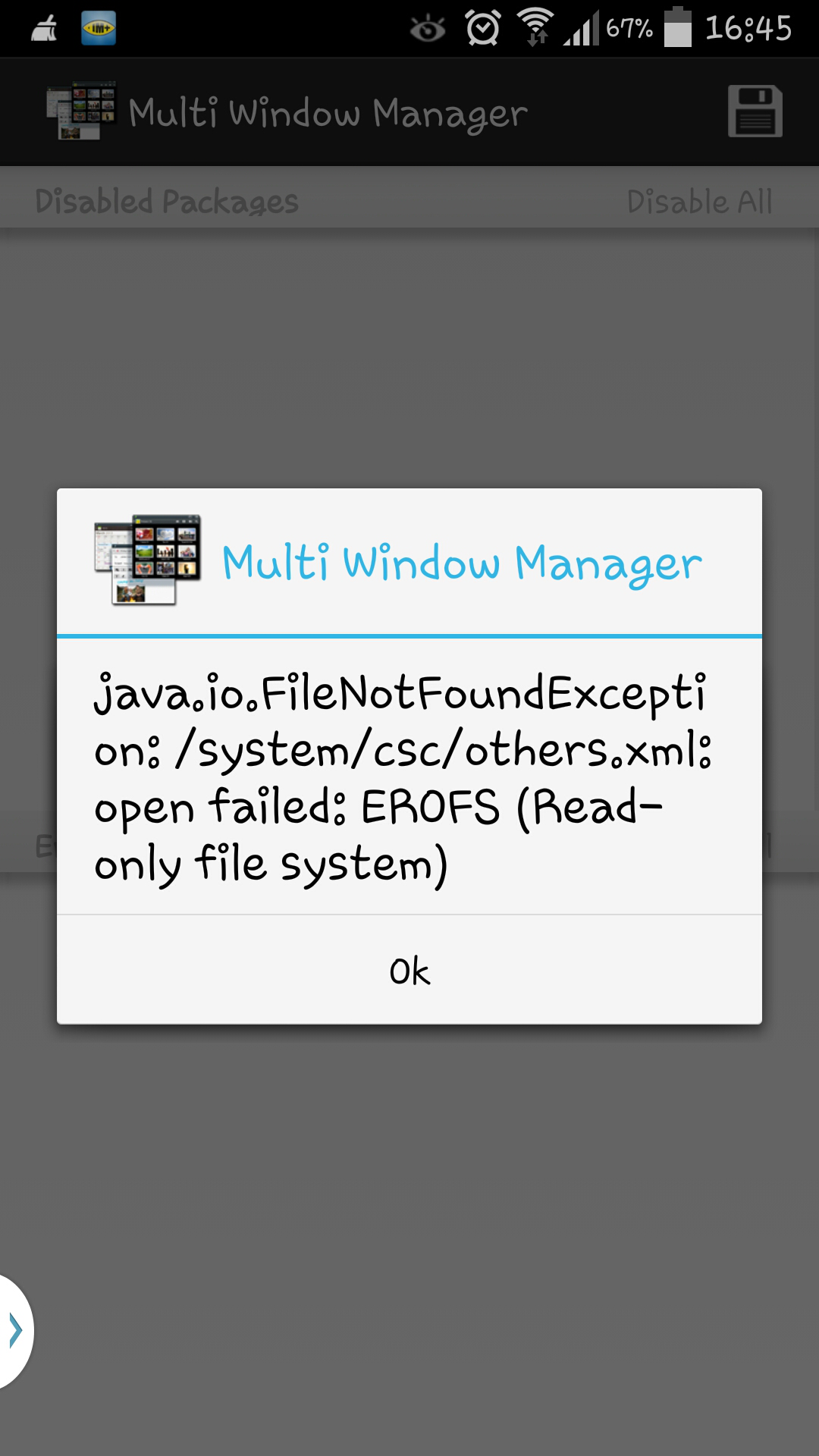
Task: Open the IM+ notification icon
Action: point(99,28)
